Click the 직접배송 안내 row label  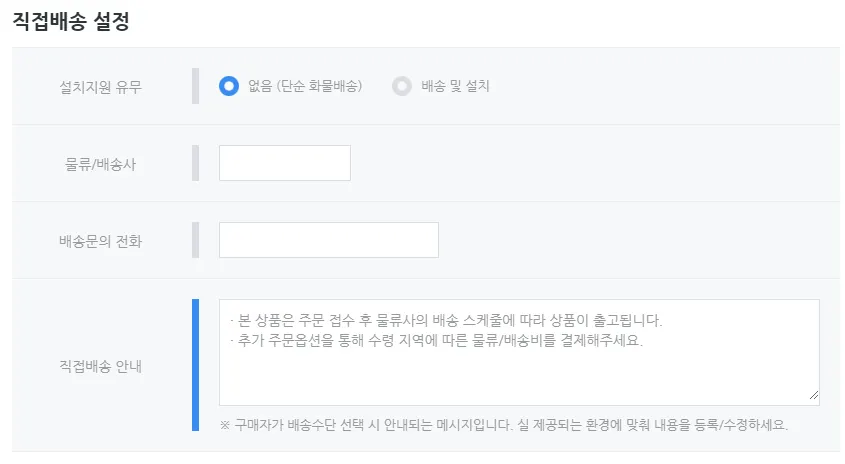tap(101, 366)
